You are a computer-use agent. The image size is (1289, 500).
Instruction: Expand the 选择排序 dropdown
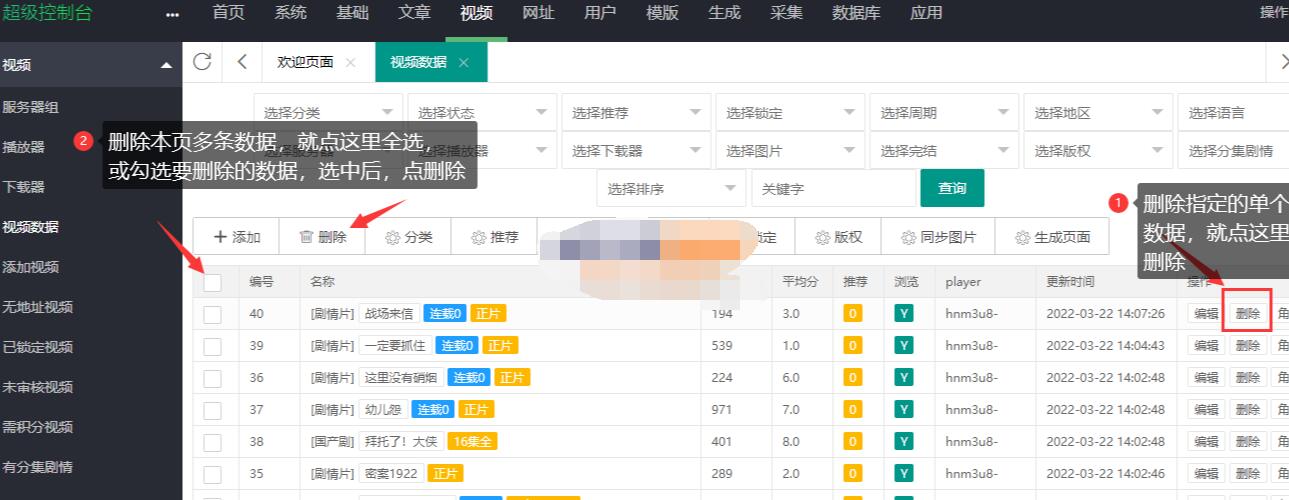click(671, 189)
